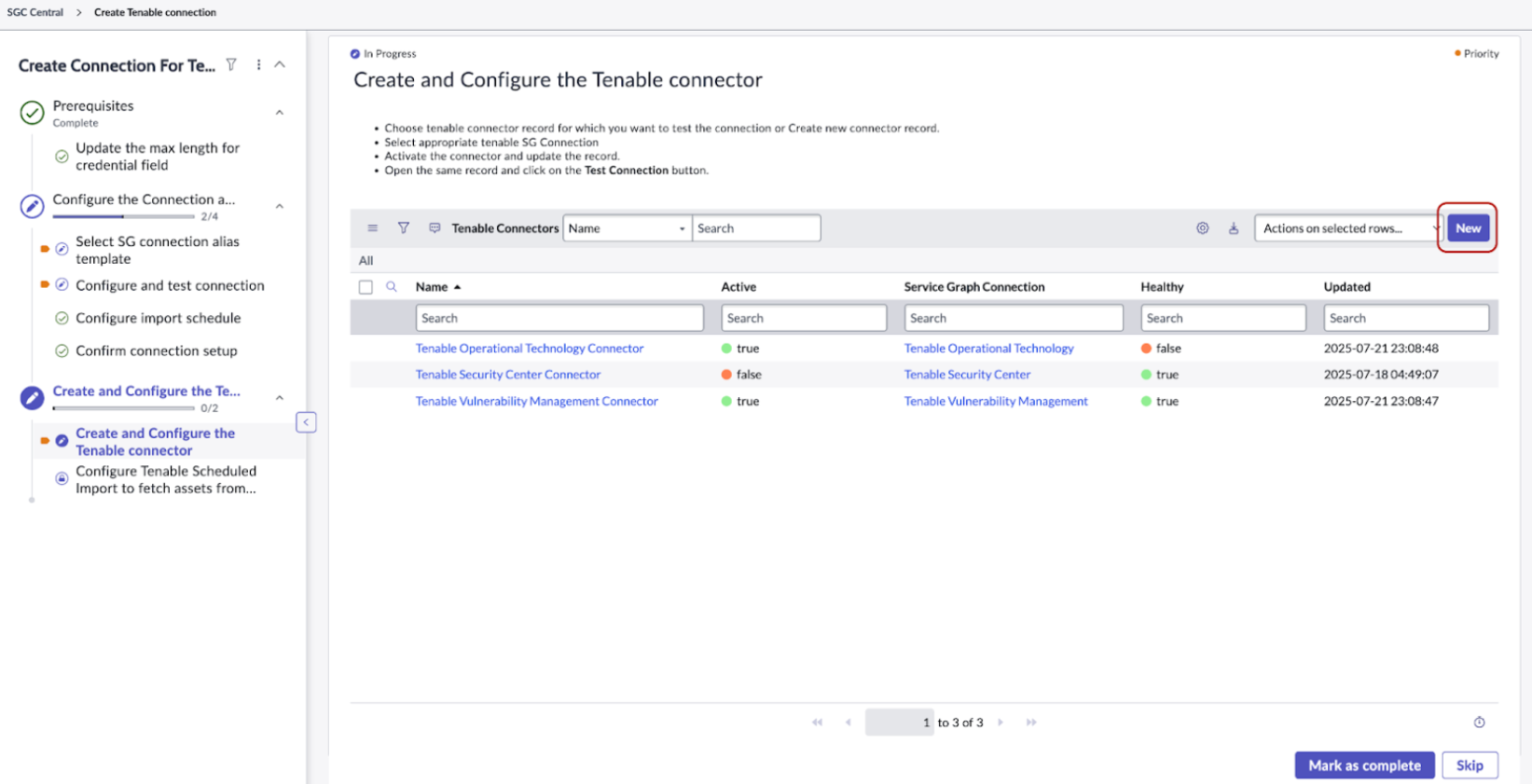Open Tenable Security Center Connector record
This screenshot has width=1532, height=784.
tap(508, 375)
